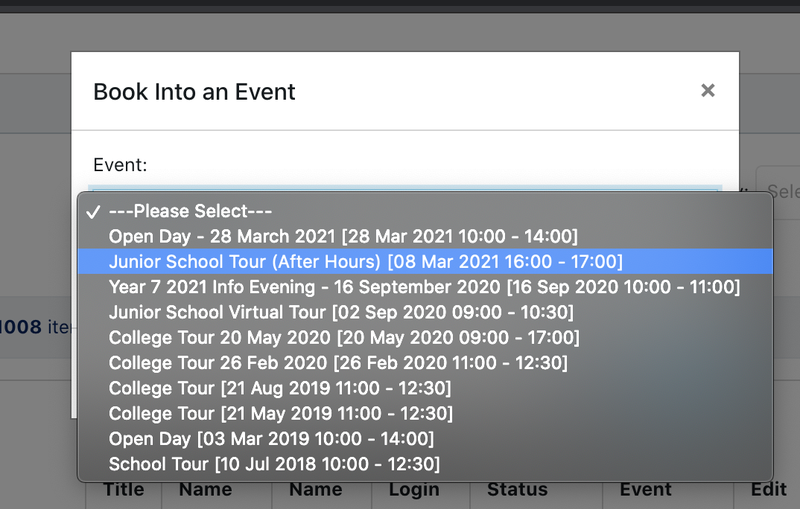Click the Event column header in table
This screenshot has height=509, width=800.
[645, 490]
